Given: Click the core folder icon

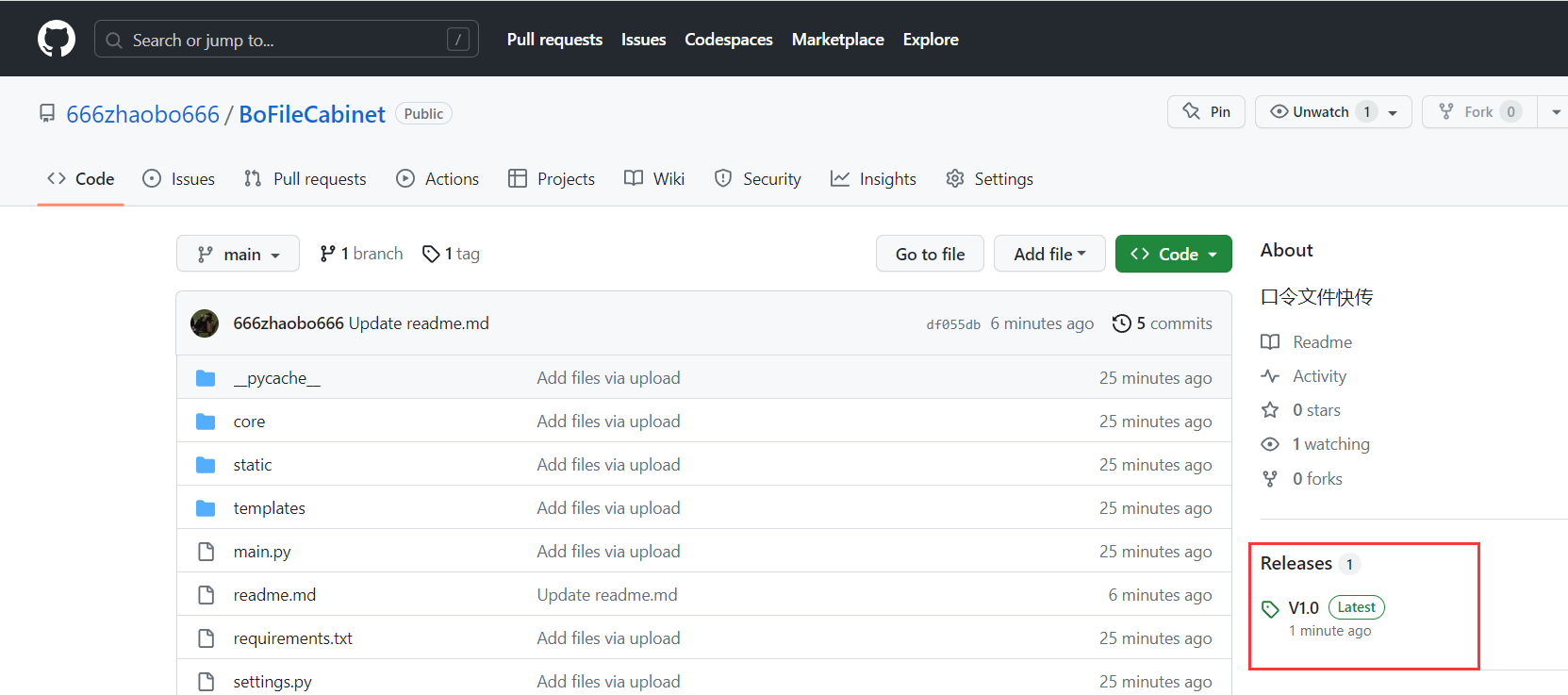Looking at the screenshot, I should pyautogui.click(x=206, y=422).
